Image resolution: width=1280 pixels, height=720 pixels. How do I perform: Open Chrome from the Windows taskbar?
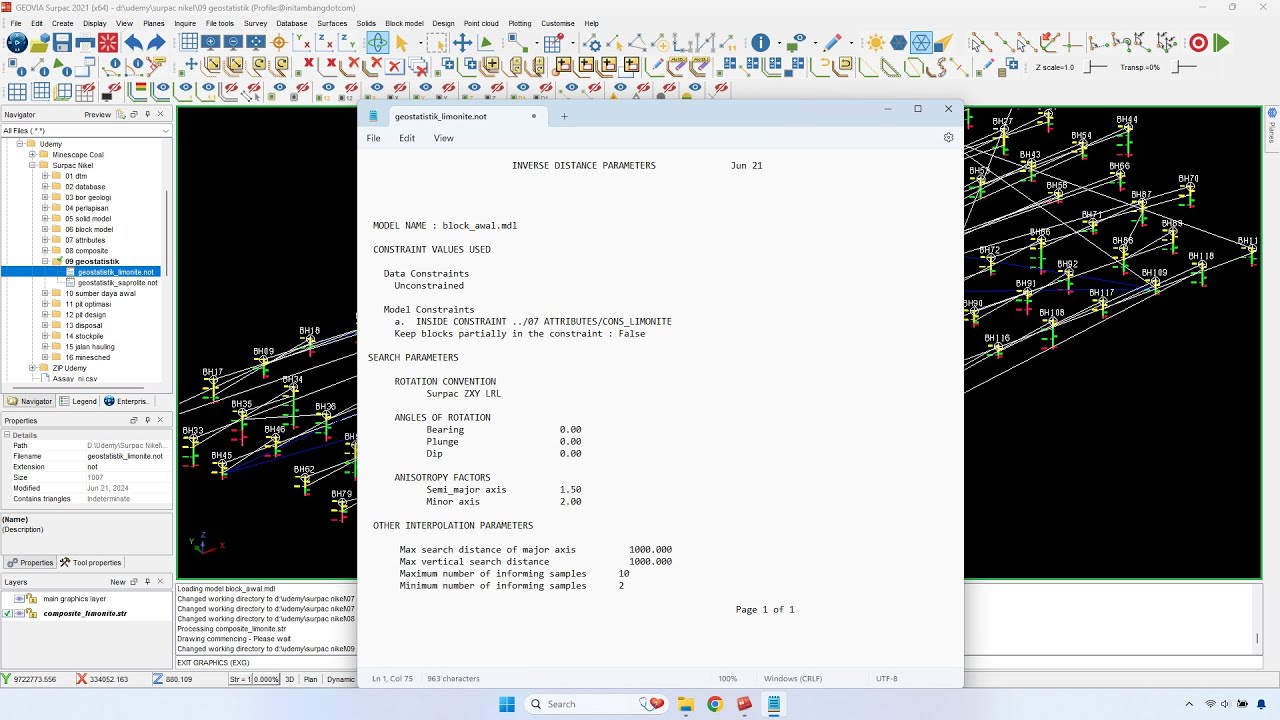pyautogui.click(x=714, y=704)
